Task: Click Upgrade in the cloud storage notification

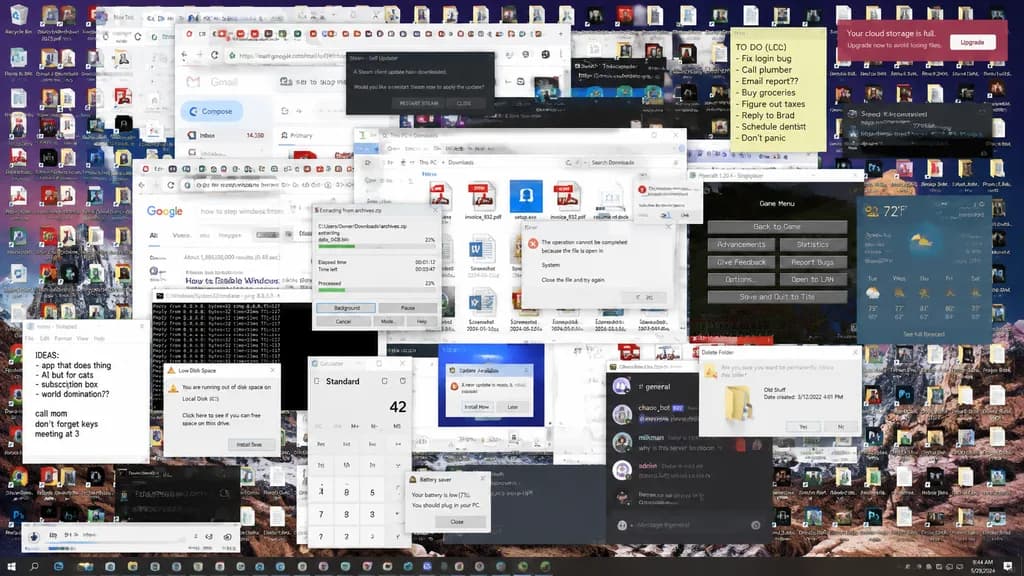Action: [x=972, y=42]
